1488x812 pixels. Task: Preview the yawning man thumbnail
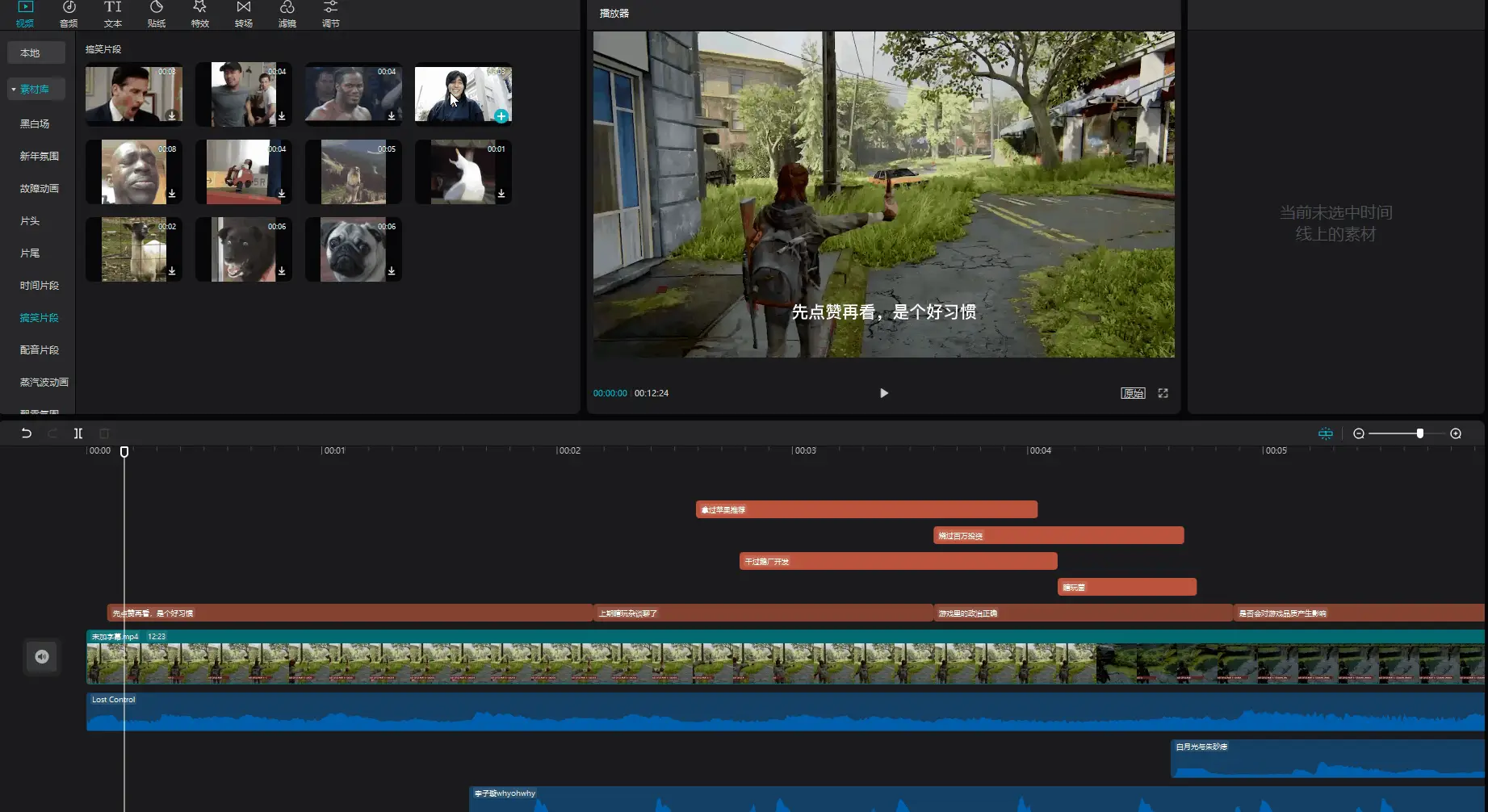coord(134,94)
